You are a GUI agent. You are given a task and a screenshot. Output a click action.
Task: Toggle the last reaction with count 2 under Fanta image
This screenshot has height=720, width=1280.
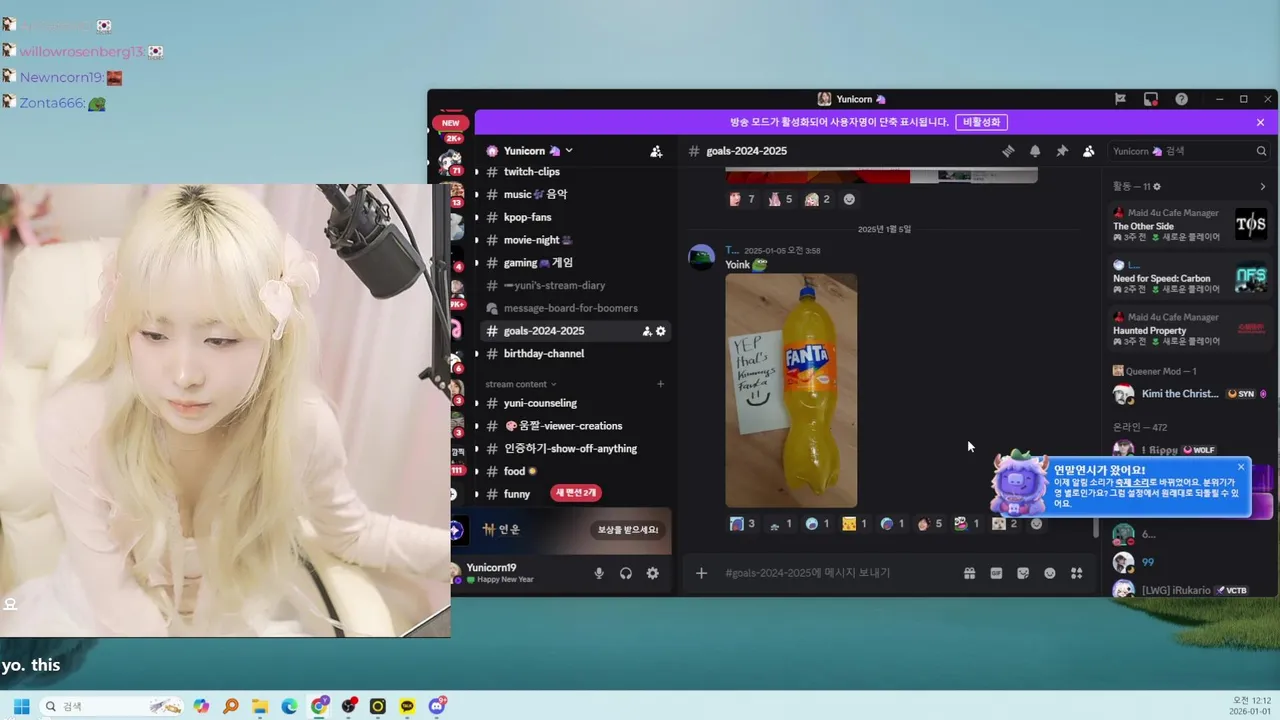(x=1004, y=523)
